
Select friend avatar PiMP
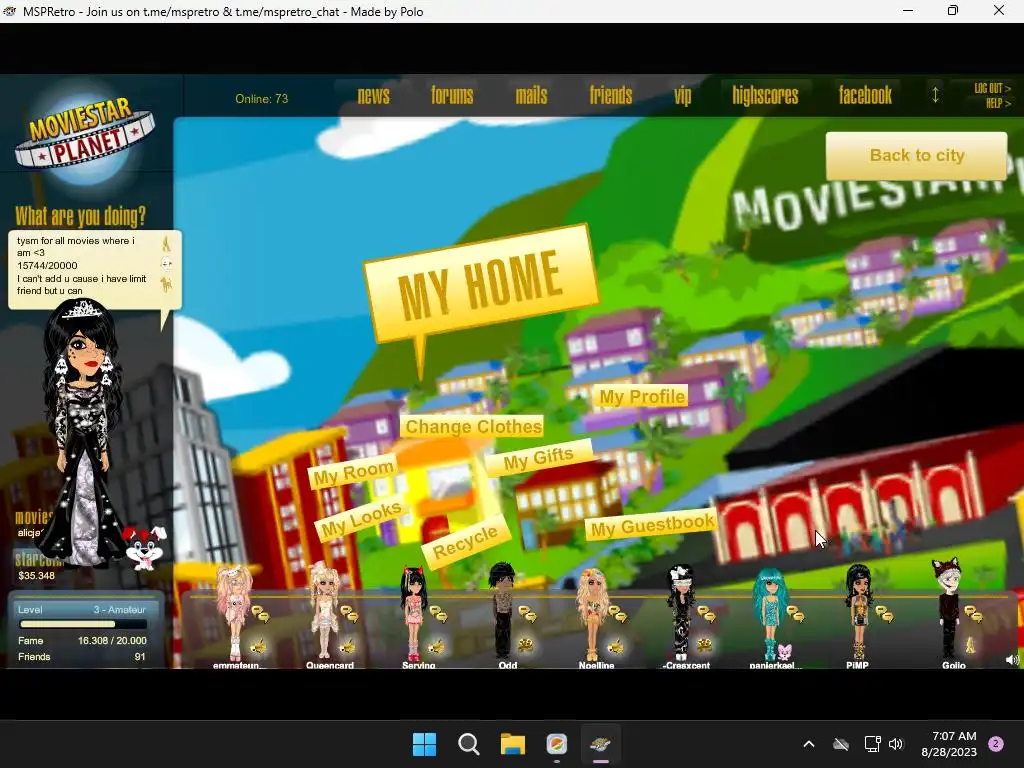click(859, 612)
